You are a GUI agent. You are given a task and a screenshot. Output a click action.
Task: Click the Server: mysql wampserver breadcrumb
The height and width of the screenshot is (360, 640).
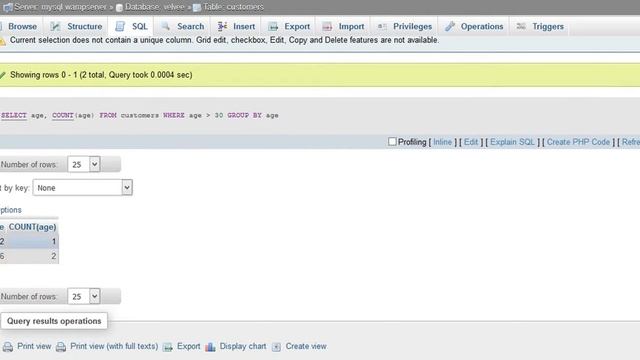60,7
